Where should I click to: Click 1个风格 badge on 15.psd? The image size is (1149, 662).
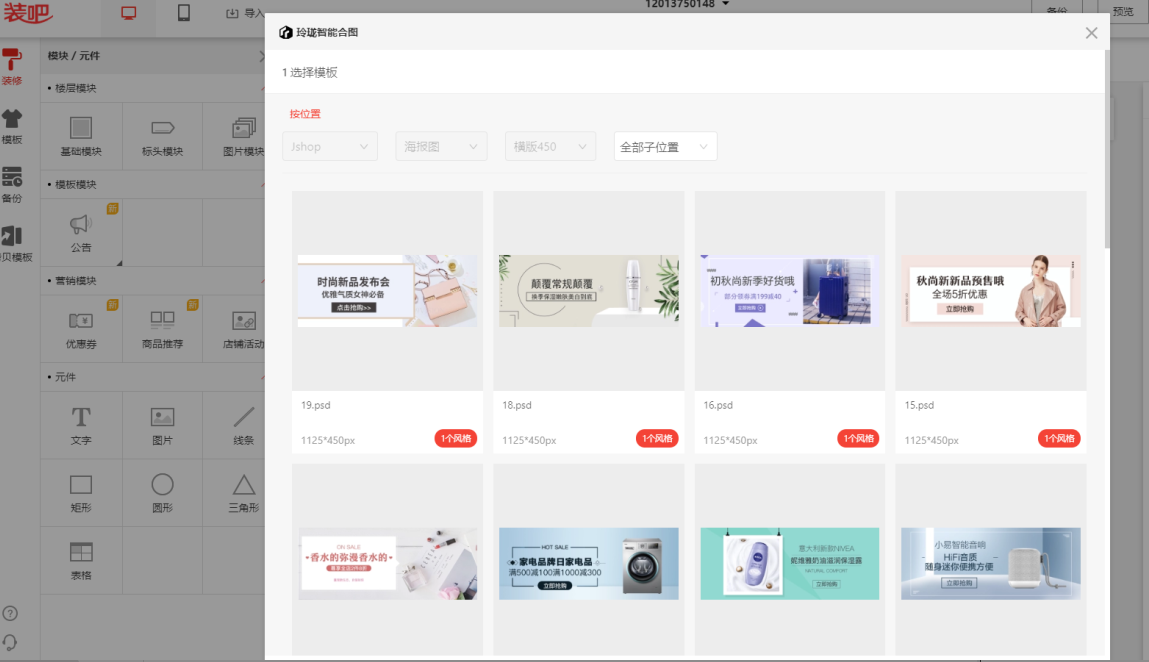(1060, 438)
